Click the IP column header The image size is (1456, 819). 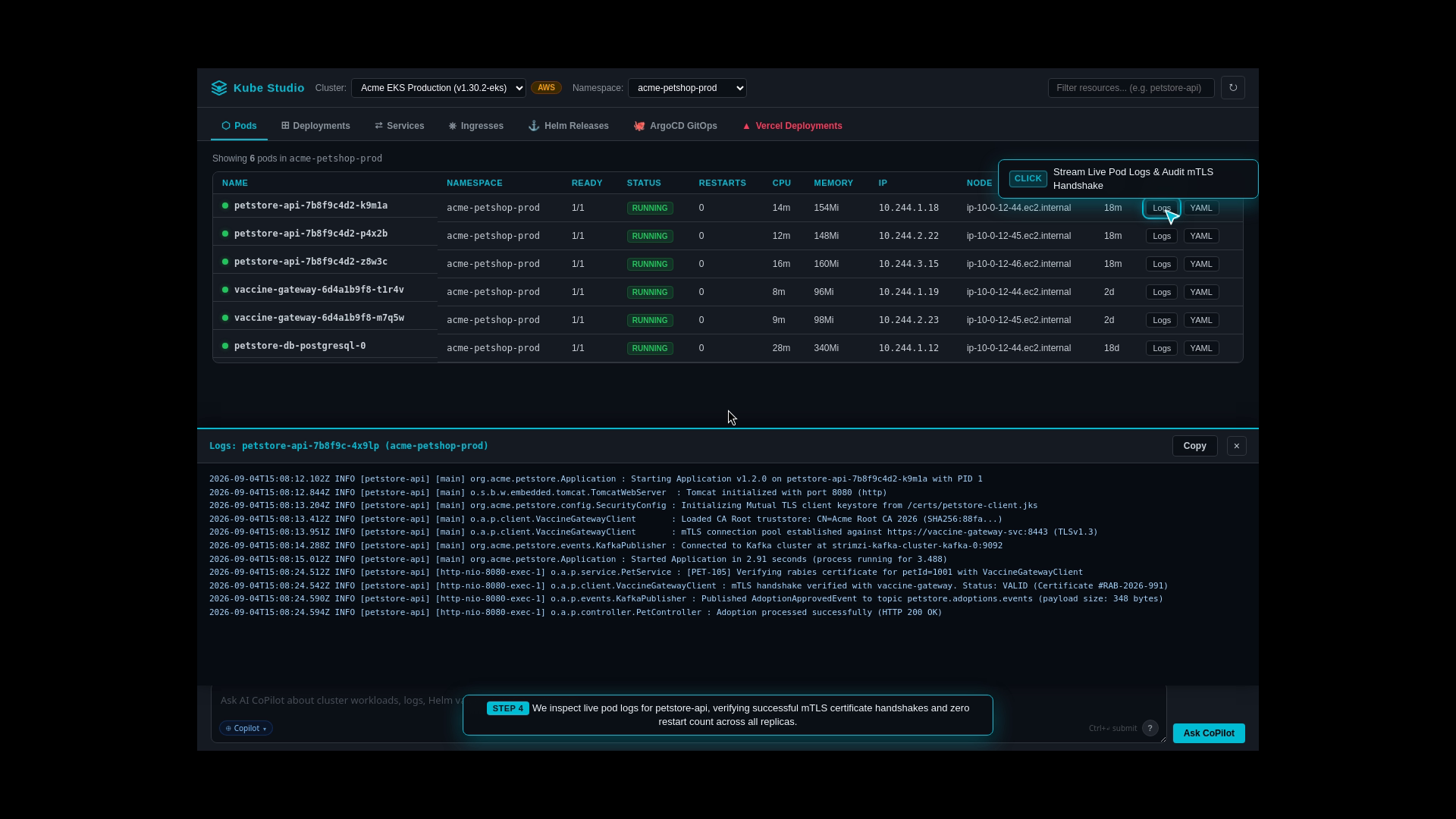coord(883,183)
